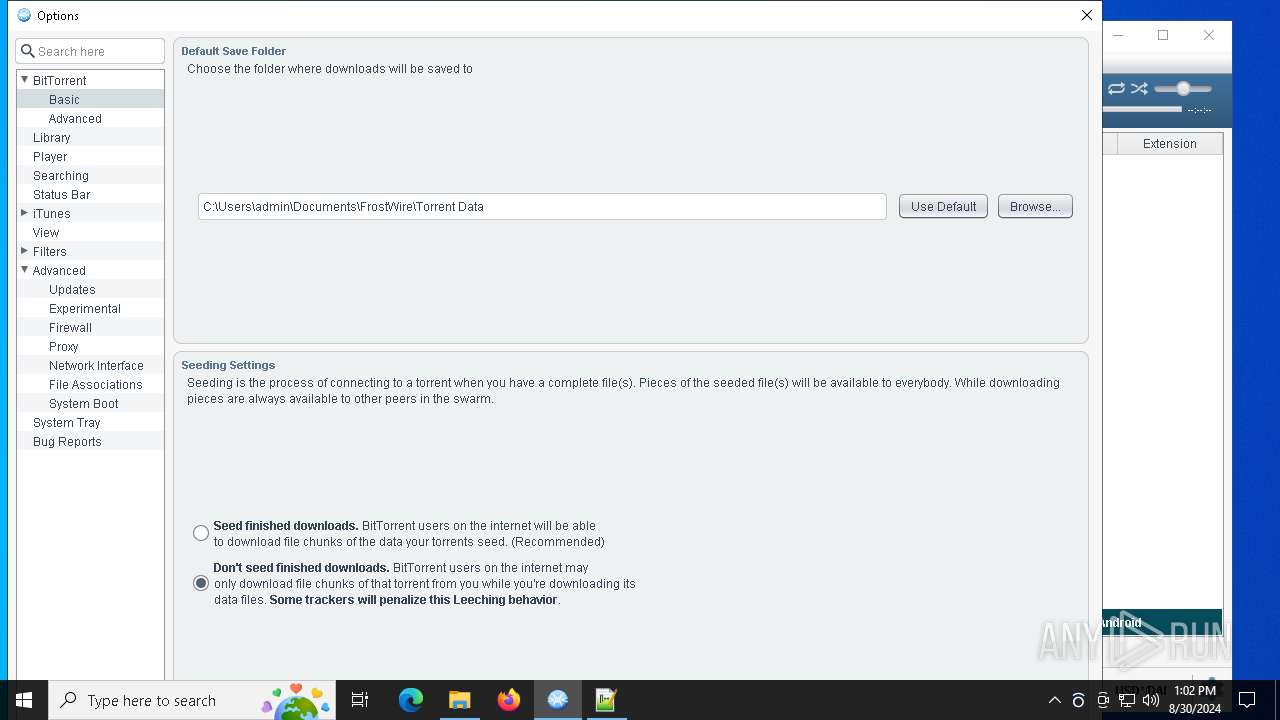Show hidden system tray icons
The height and width of the screenshot is (720, 1280).
click(1054, 700)
